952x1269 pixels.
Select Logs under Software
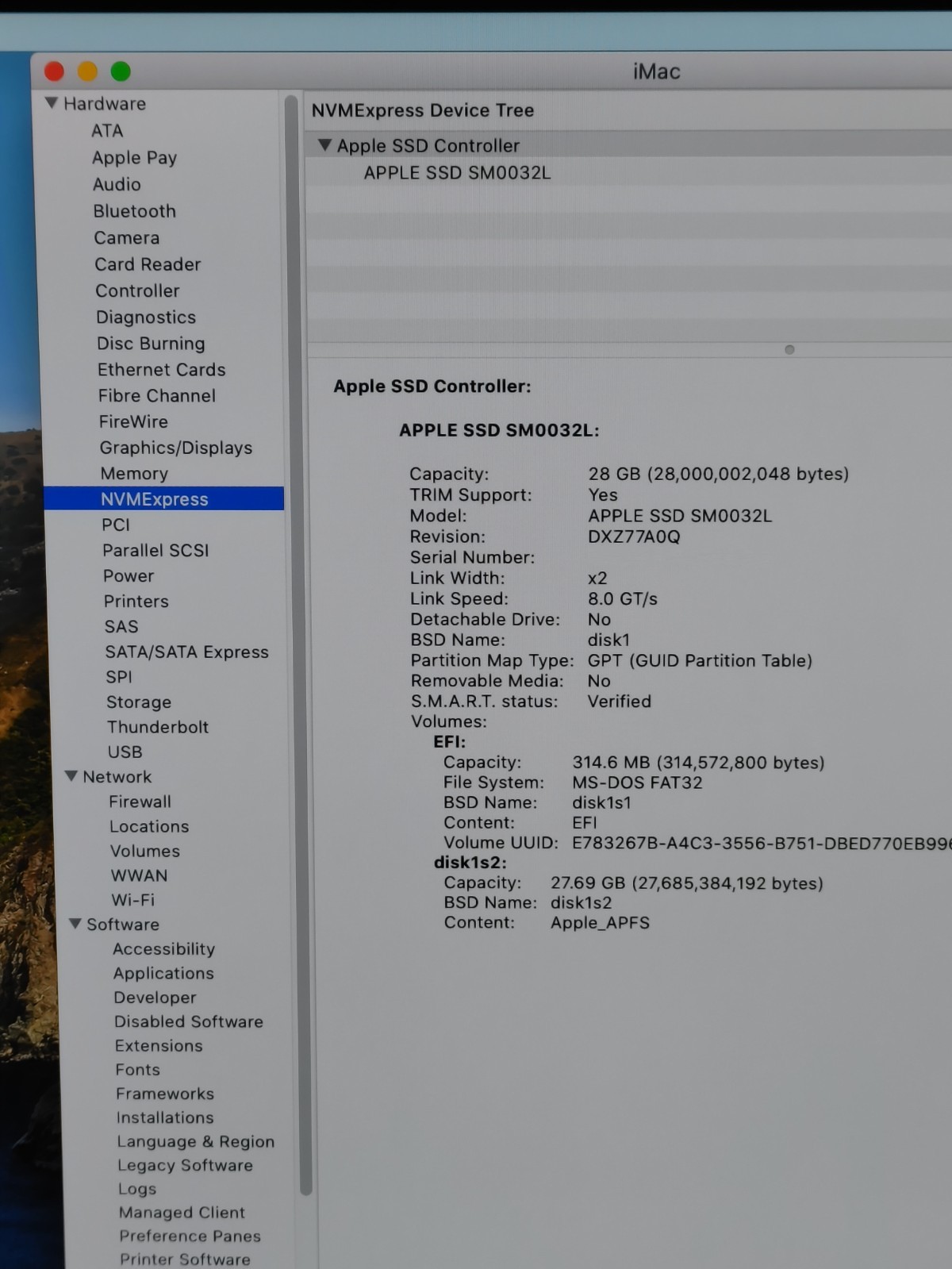tap(137, 1189)
